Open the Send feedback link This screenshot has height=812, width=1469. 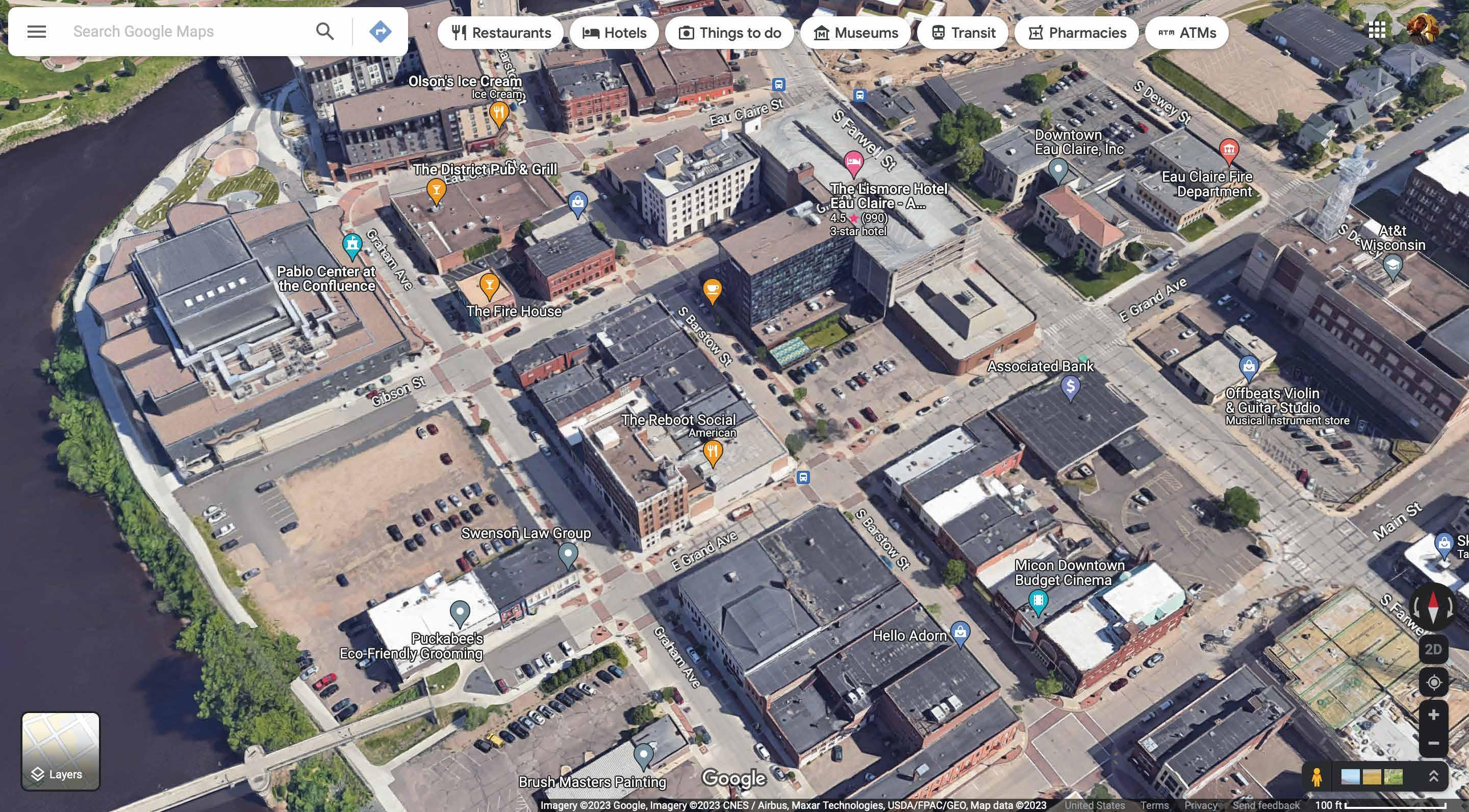(x=1265, y=805)
